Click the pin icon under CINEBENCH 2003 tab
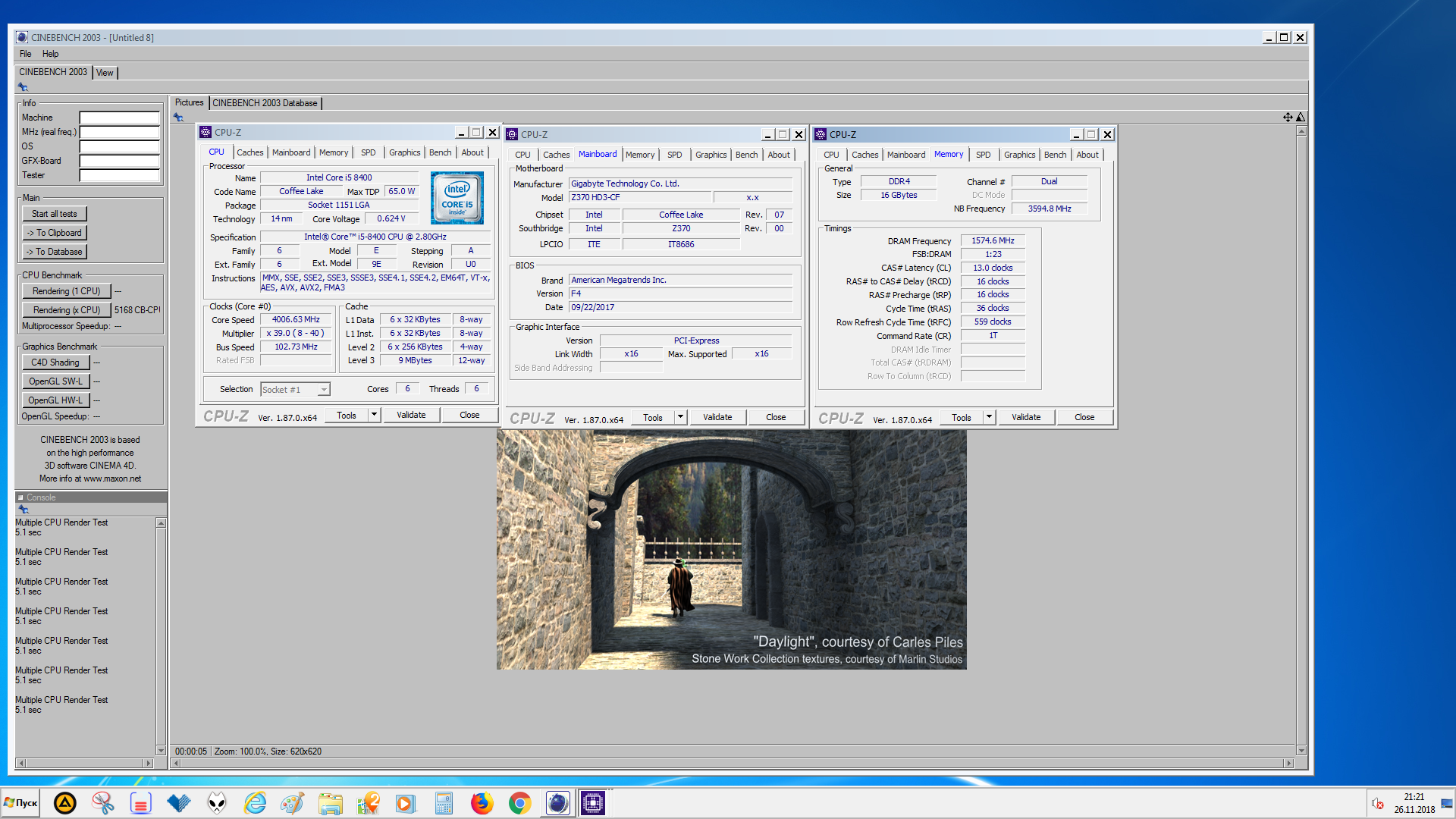Viewport: 1456px width, 819px height. (x=23, y=87)
